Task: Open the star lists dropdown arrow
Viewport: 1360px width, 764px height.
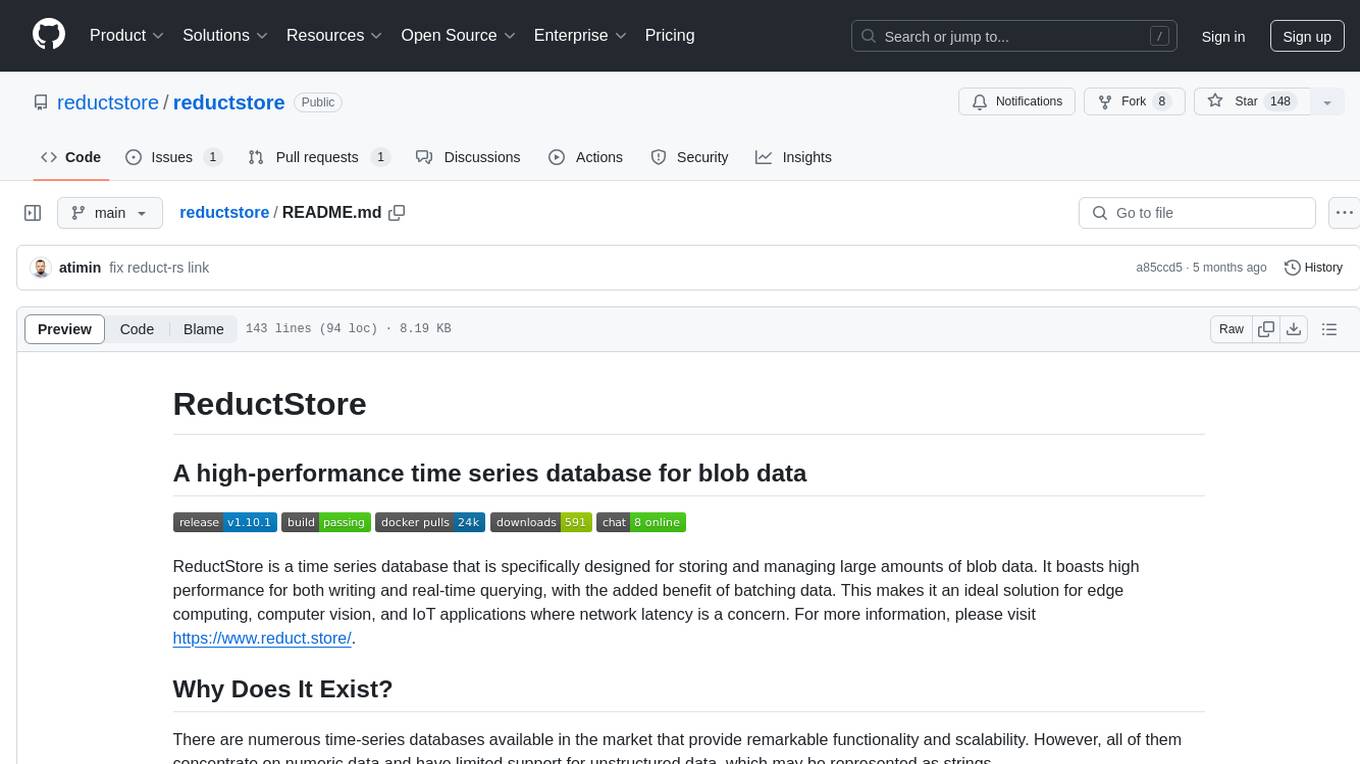Action: point(1327,101)
